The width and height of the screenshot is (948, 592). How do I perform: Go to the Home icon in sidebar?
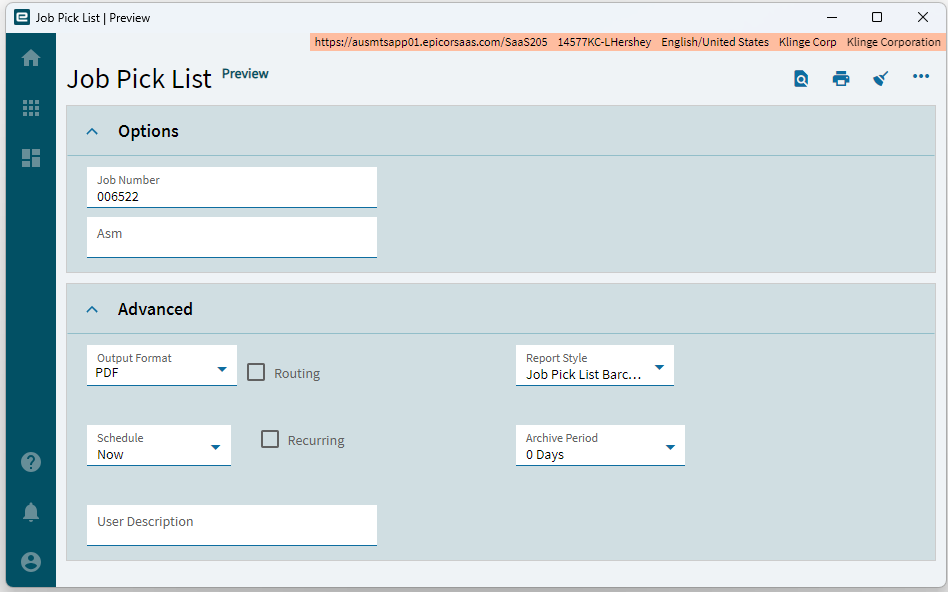[31, 58]
